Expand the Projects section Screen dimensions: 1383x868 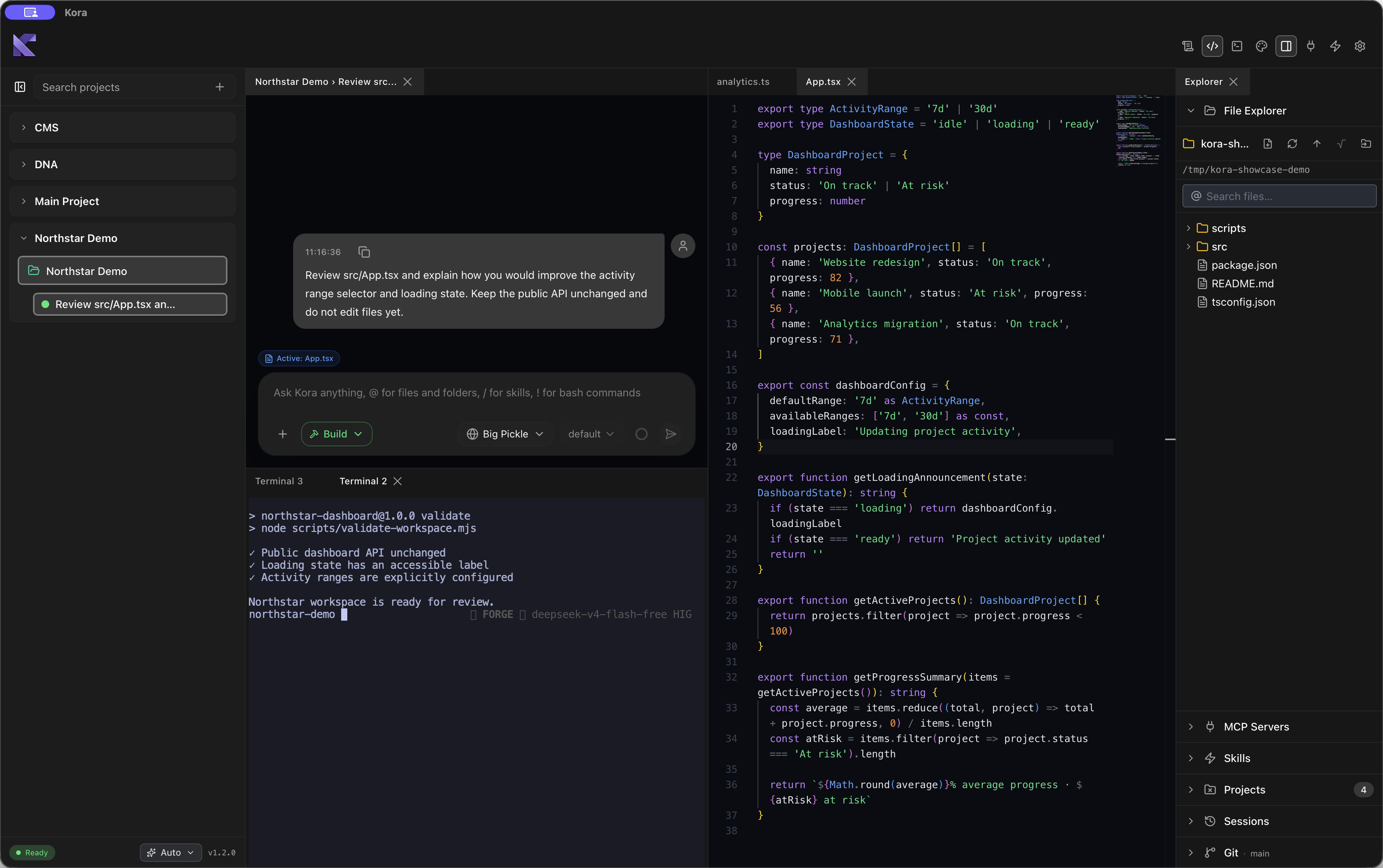click(x=1279, y=790)
